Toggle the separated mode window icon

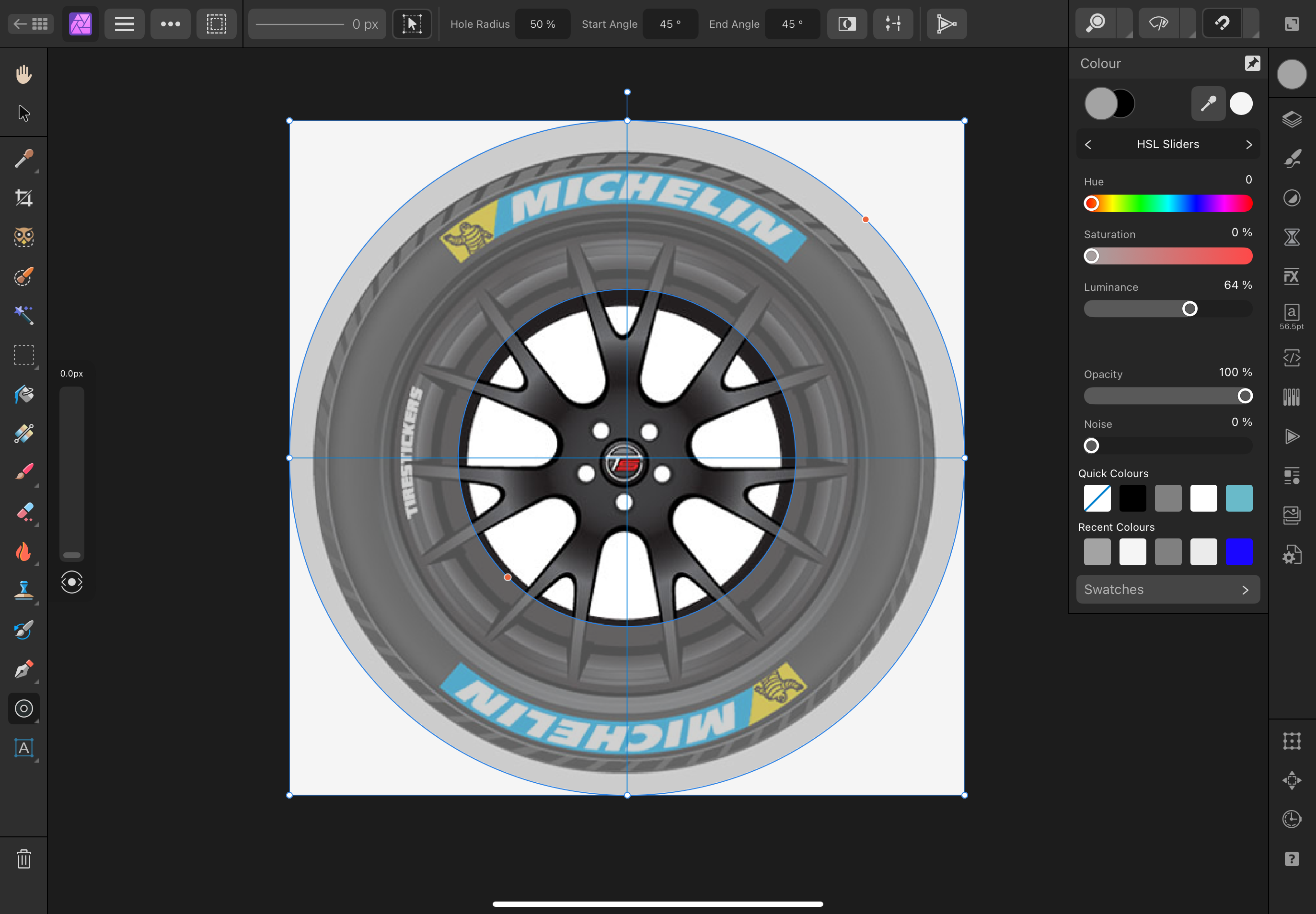click(x=1292, y=23)
